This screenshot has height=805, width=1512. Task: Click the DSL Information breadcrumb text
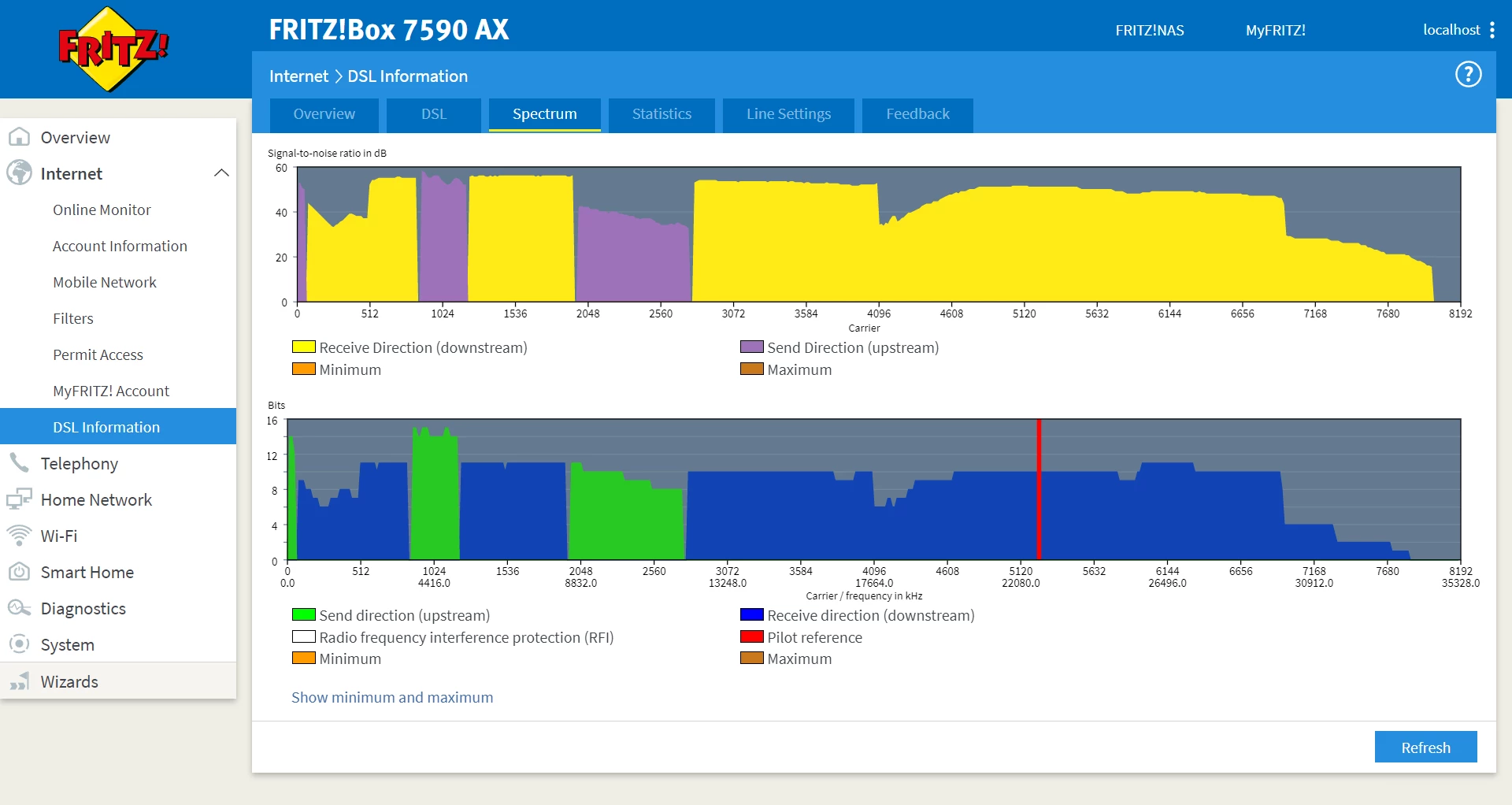point(408,76)
